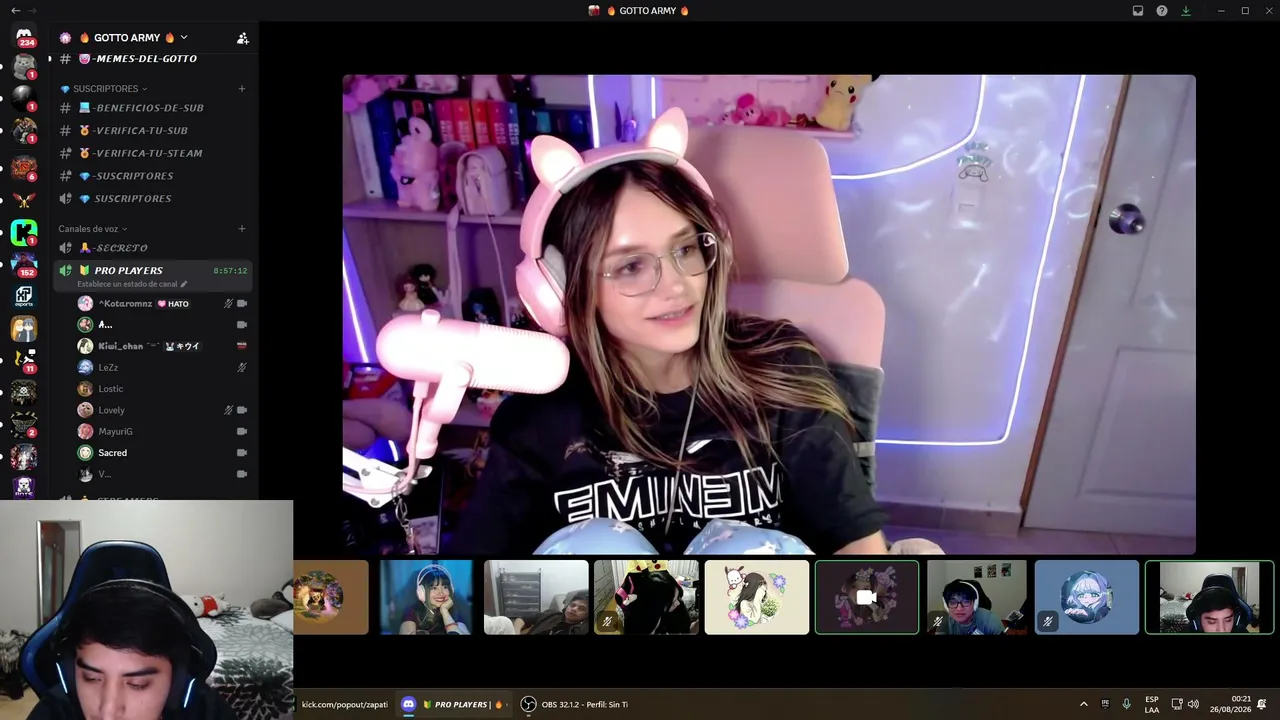Viewport: 1280px width, 720px height.
Task: Select last thumbnail showing blue gaming chair
Action: click(x=1209, y=597)
